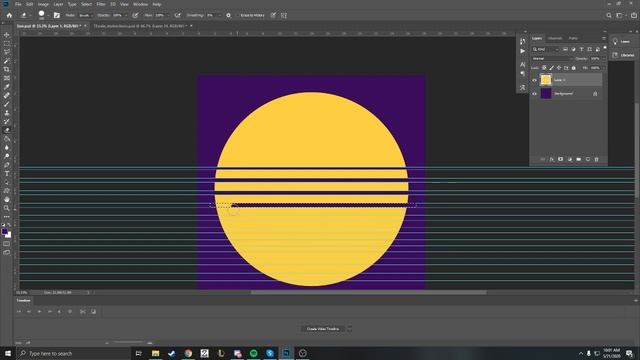This screenshot has height=360, width=640.
Task: Open the History panel icon
Action: pos(522,41)
